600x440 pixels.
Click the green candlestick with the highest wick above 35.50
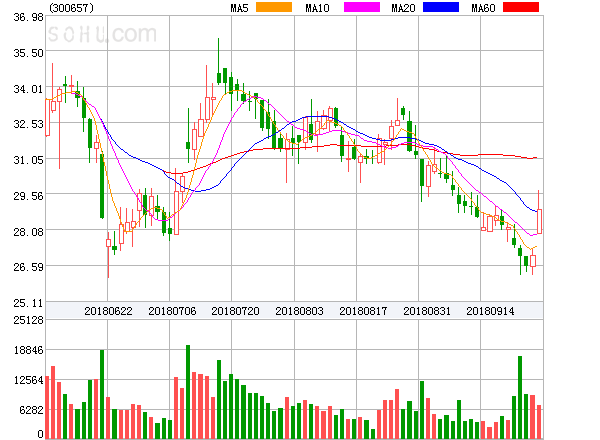(x=219, y=78)
